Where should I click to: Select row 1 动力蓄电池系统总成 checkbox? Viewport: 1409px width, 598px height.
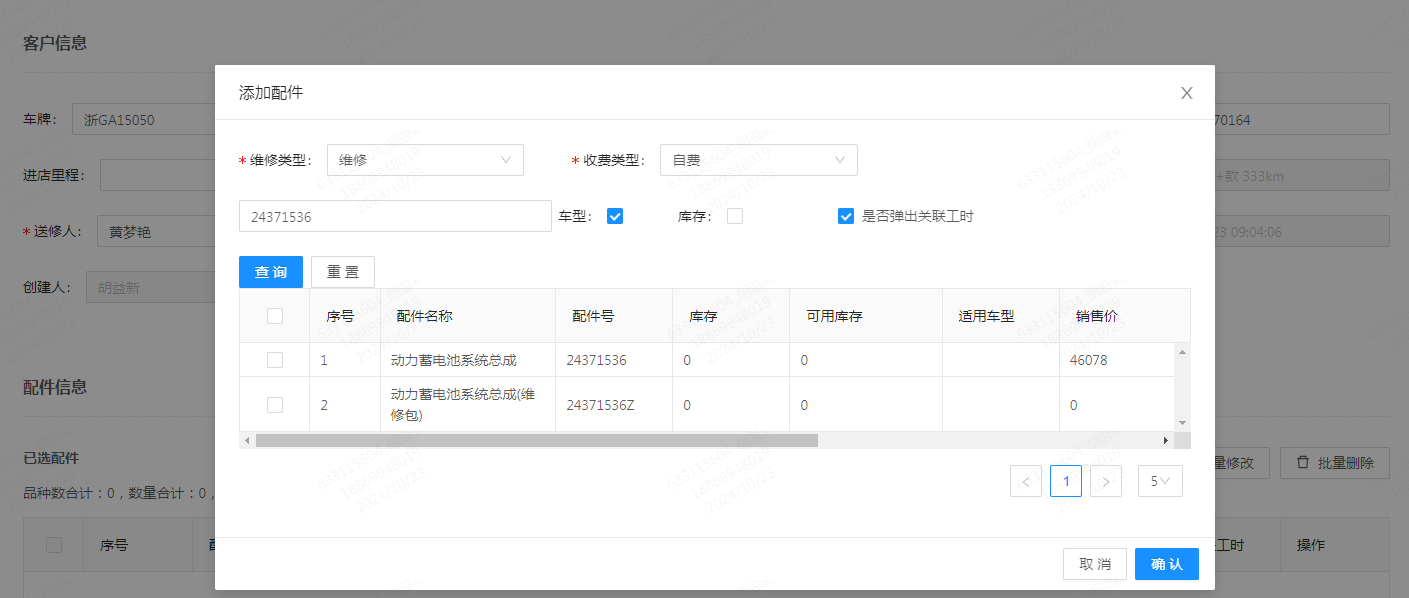[x=275, y=360]
